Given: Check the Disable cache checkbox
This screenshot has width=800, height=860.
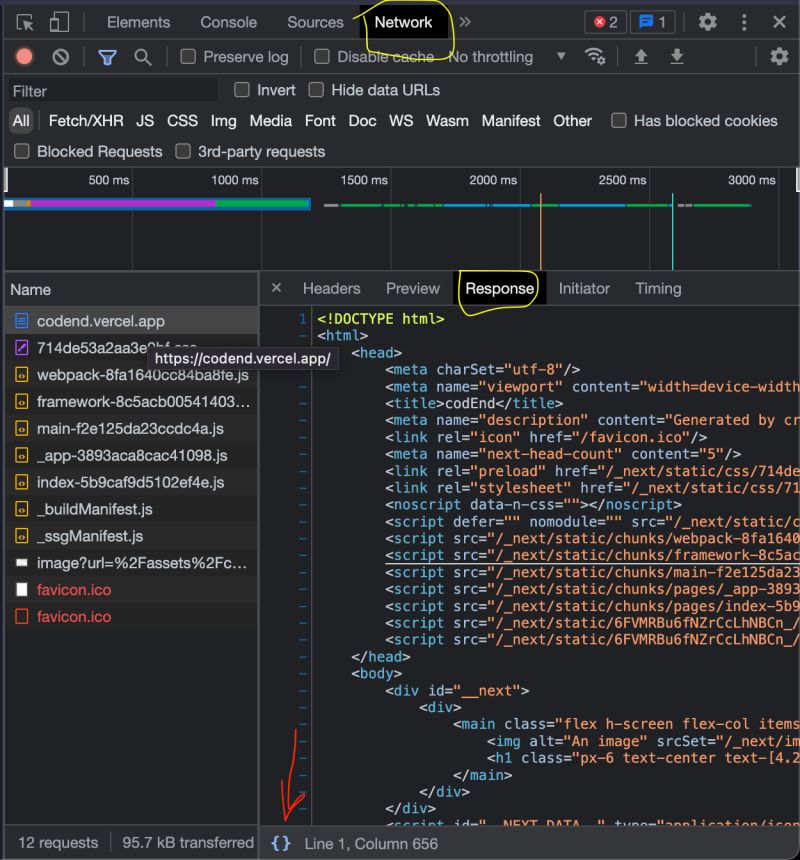Looking at the screenshot, I should [x=321, y=57].
